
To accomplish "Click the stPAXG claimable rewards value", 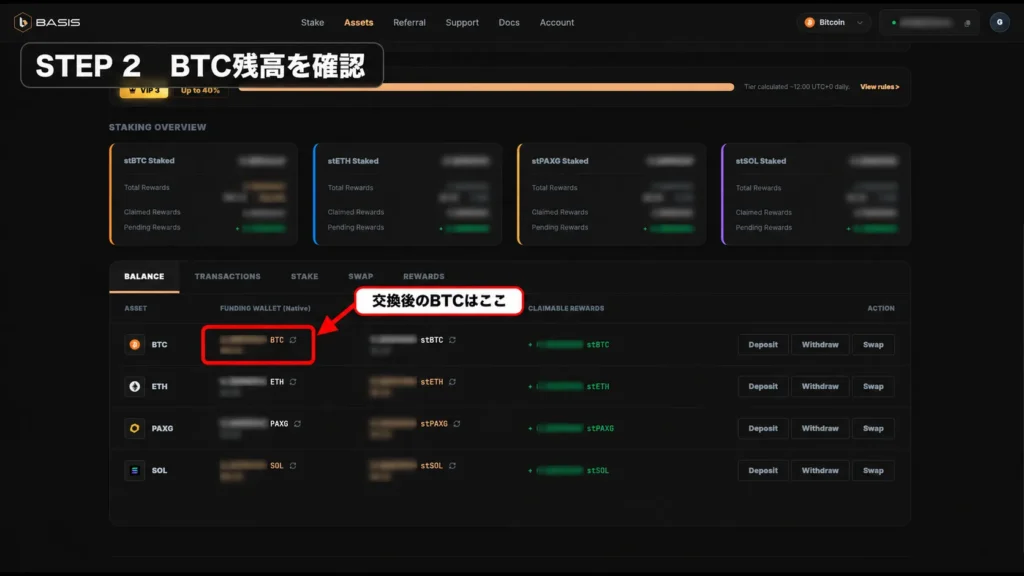I will (571, 428).
